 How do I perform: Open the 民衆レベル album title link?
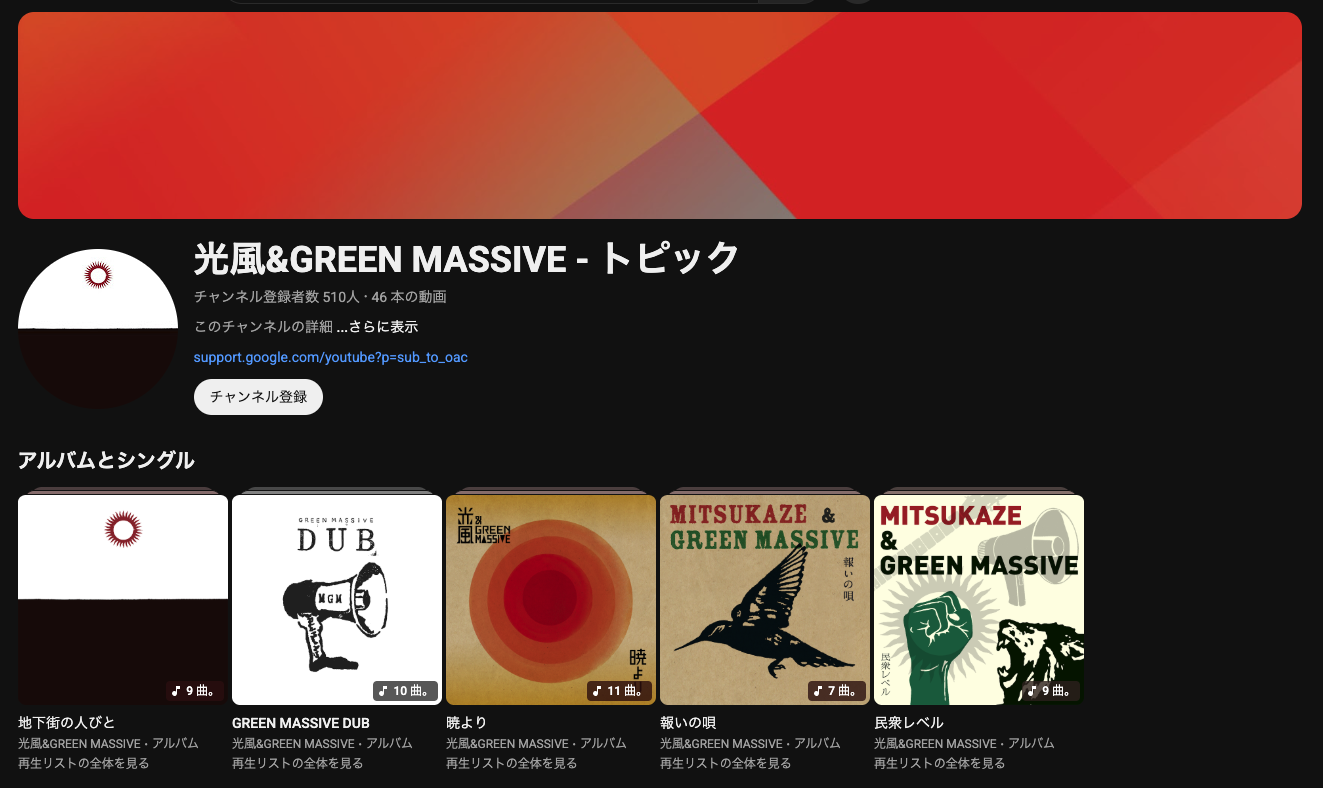pyautogui.click(x=909, y=722)
